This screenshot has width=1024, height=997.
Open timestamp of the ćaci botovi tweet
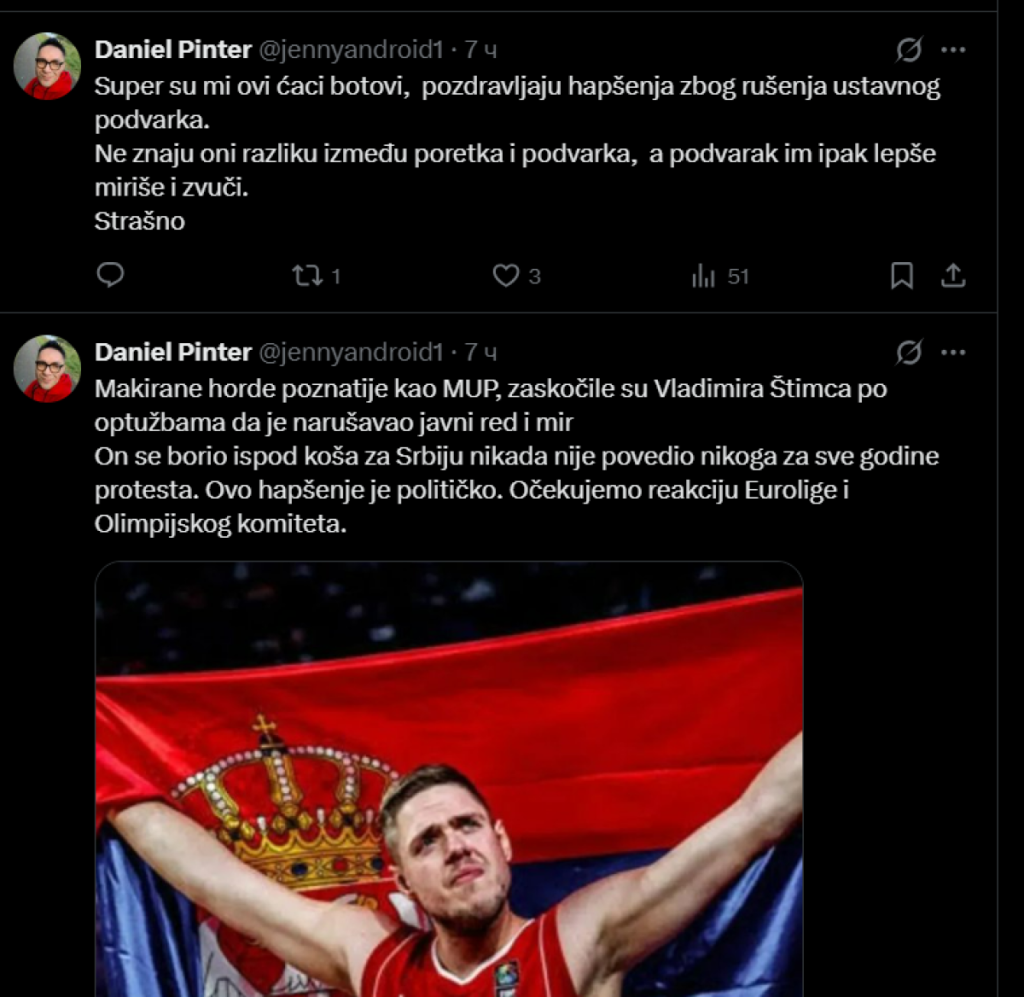480,49
